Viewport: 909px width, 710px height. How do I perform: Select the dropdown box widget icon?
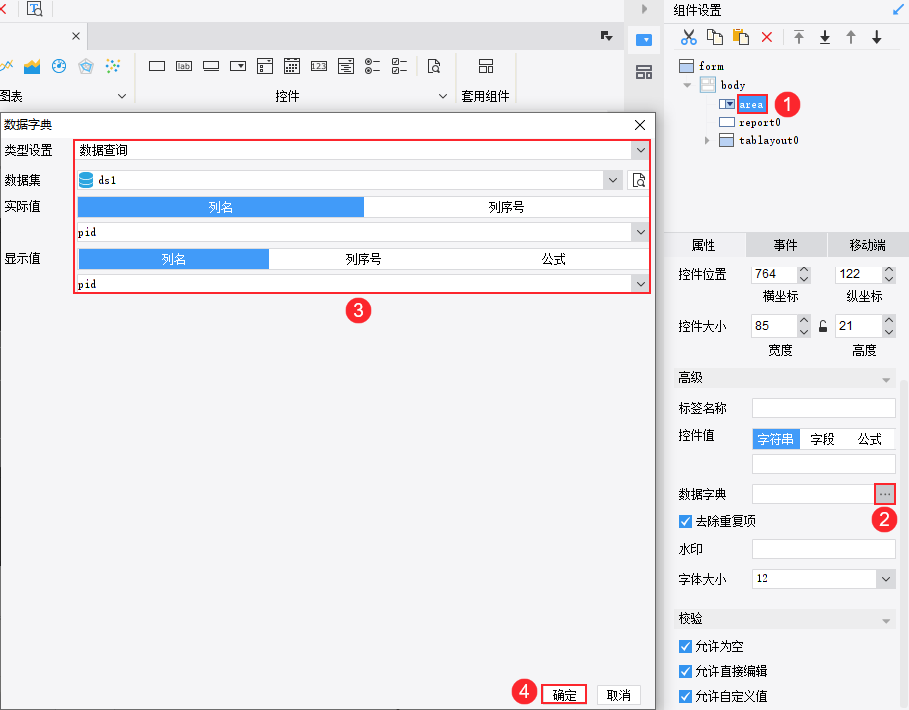click(x=238, y=66)
